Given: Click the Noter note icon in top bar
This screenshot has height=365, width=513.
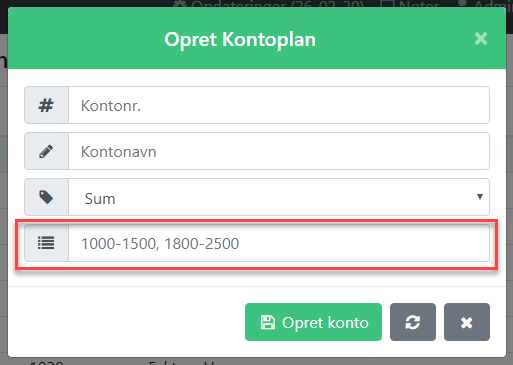Looking at the screenshot, I should pyautogui.click(x=387, y=4).
